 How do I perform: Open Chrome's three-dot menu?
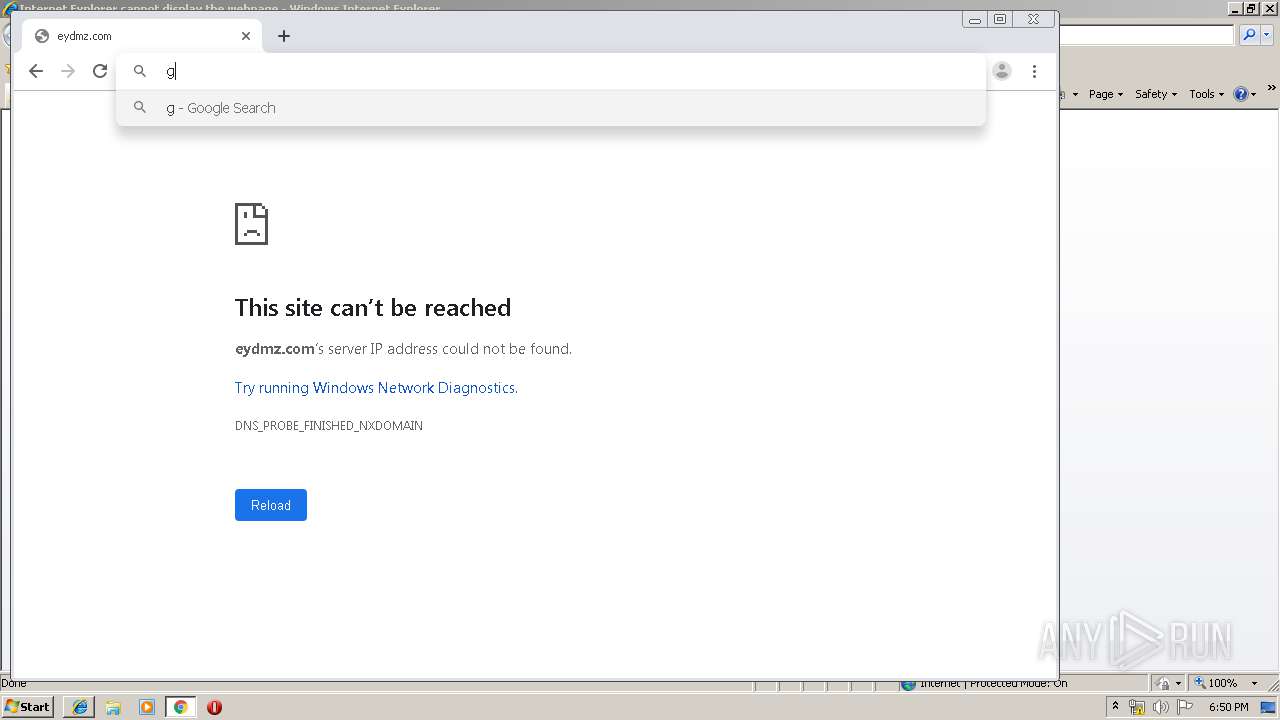[x=1034, y=71]
